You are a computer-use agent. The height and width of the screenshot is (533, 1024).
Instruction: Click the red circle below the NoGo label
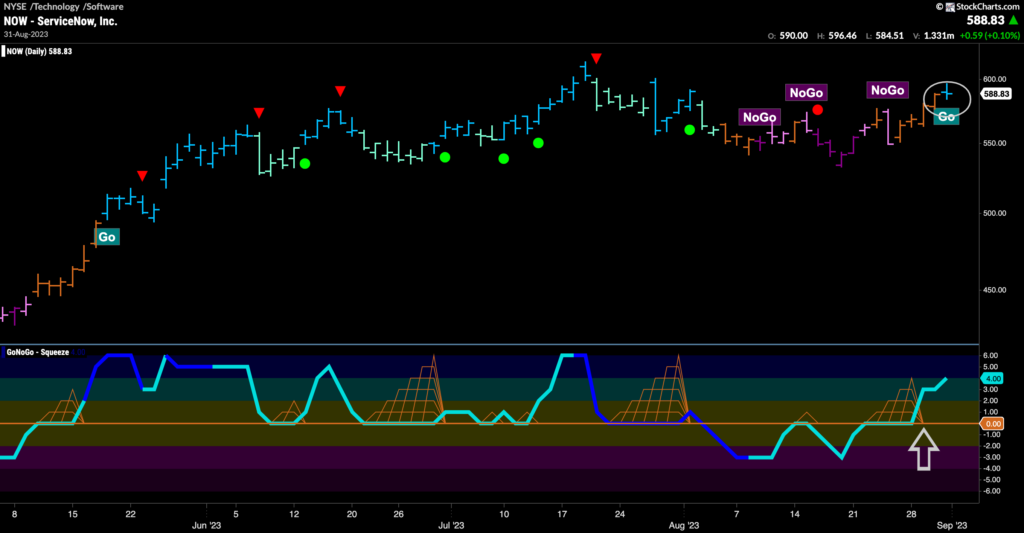coord(818,110)
